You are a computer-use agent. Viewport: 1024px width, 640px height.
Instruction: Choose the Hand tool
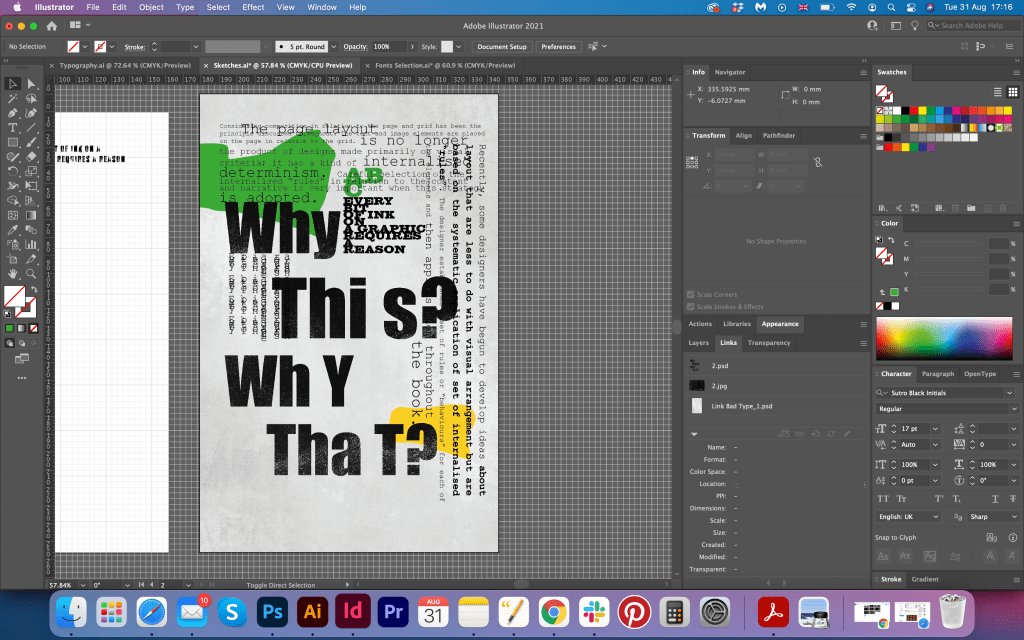13,273
